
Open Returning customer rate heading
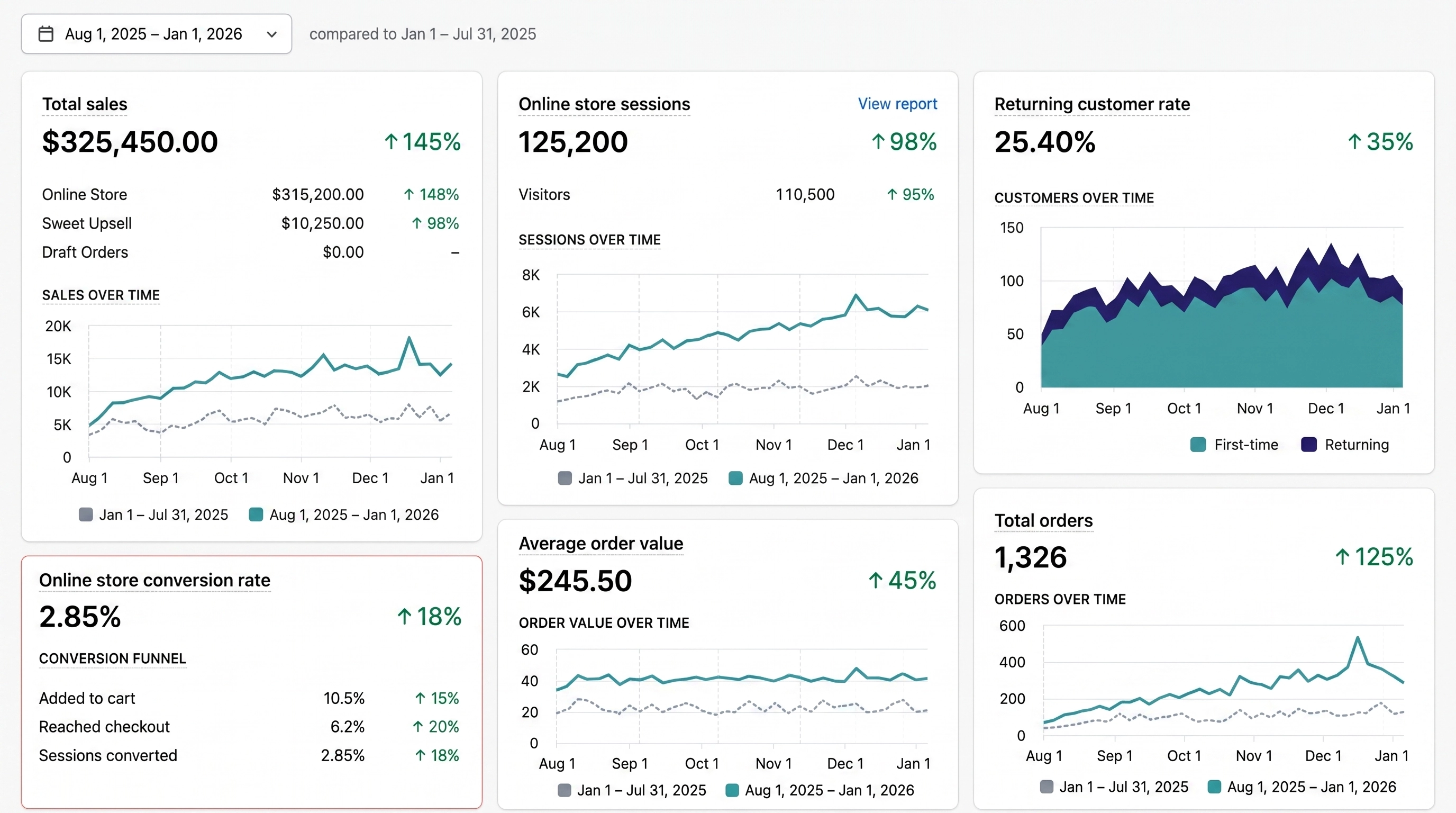coord(1092,105)
